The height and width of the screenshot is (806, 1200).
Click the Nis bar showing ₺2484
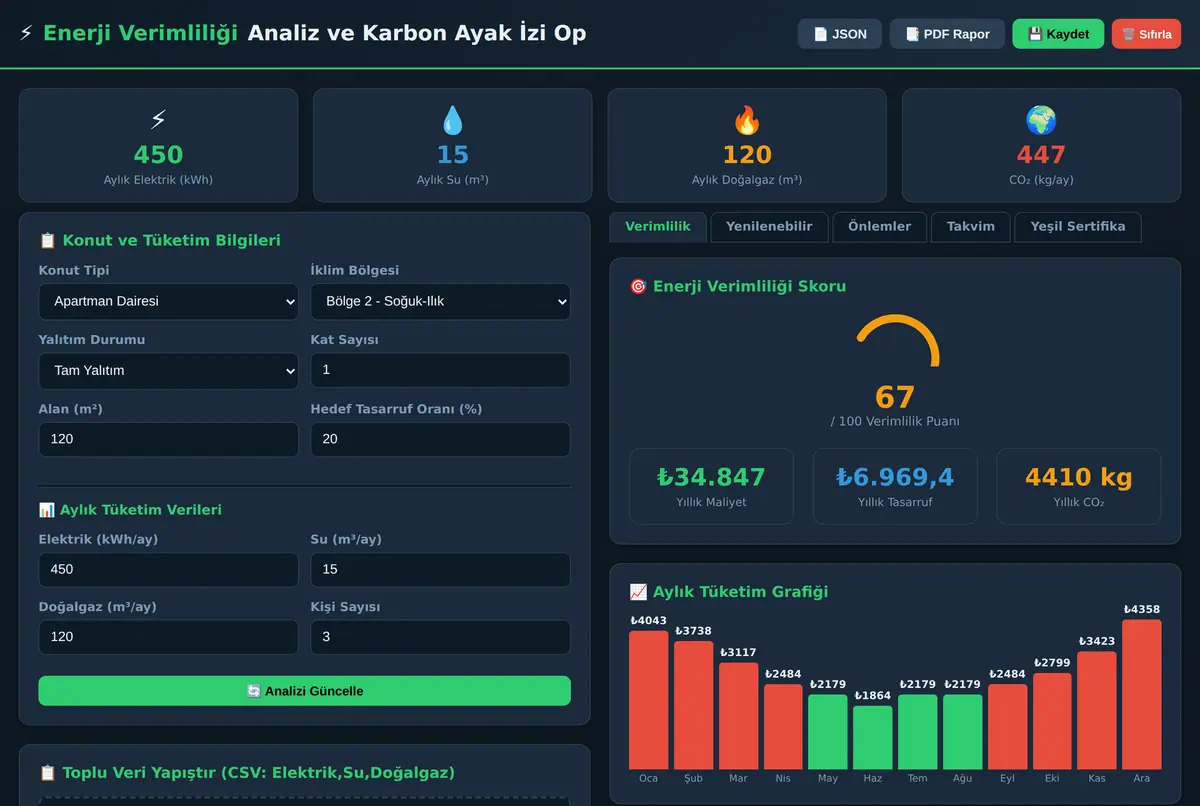(x=783, y=726)
